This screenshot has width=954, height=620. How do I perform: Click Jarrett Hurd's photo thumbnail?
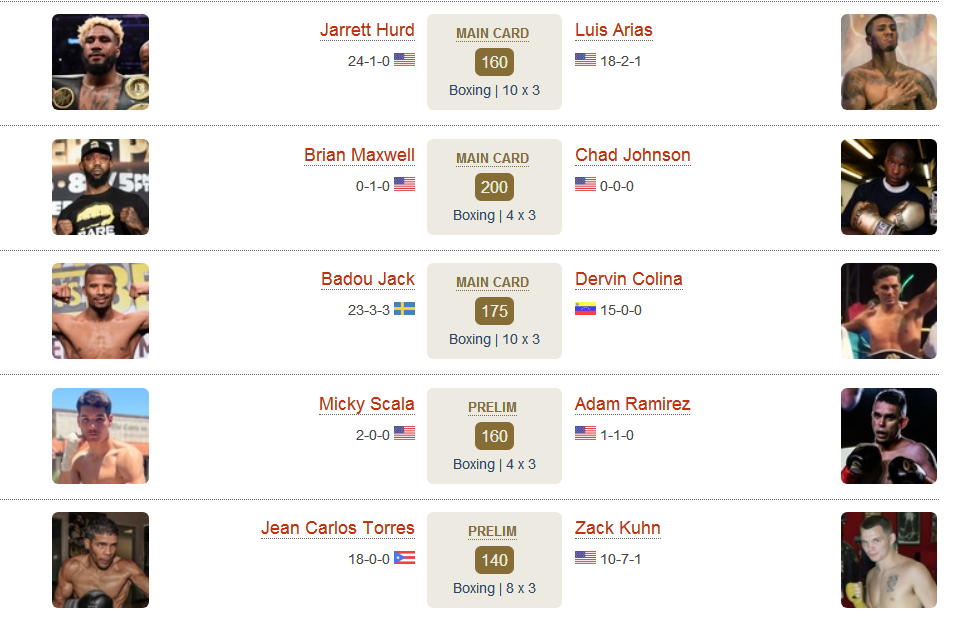100,62
